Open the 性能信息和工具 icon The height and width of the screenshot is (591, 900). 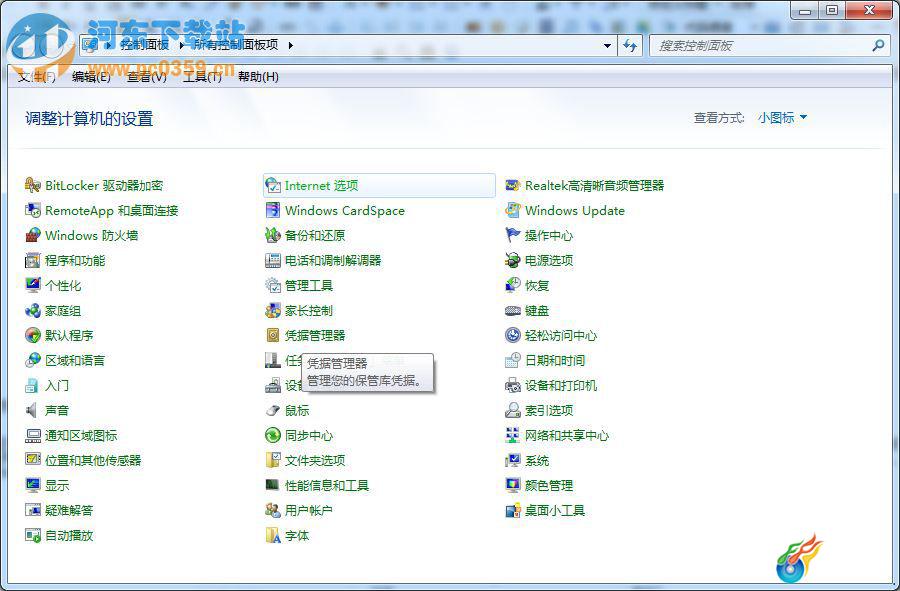[273, 485]
